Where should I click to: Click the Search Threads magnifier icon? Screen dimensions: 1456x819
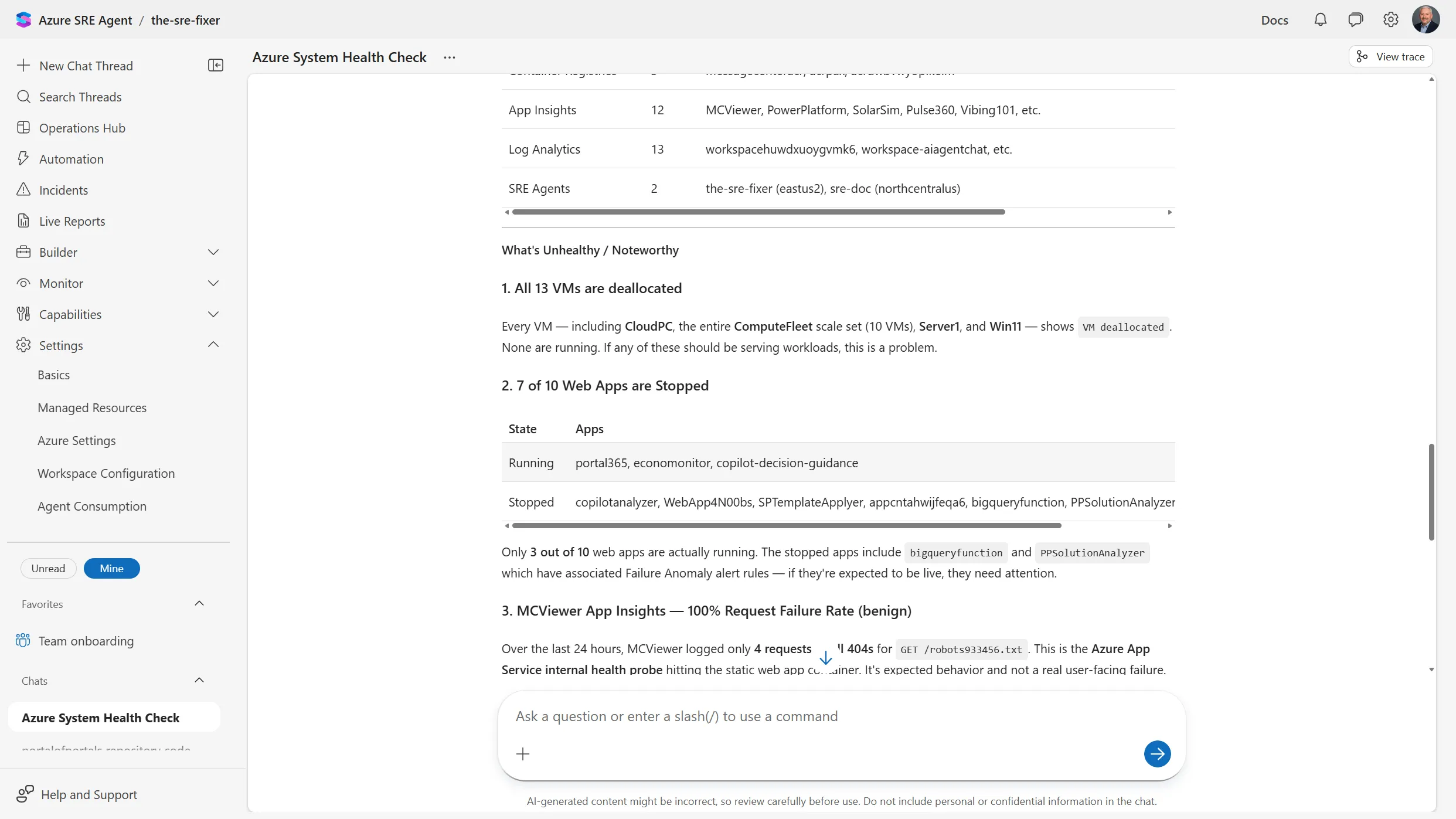[x=23, y=97]
